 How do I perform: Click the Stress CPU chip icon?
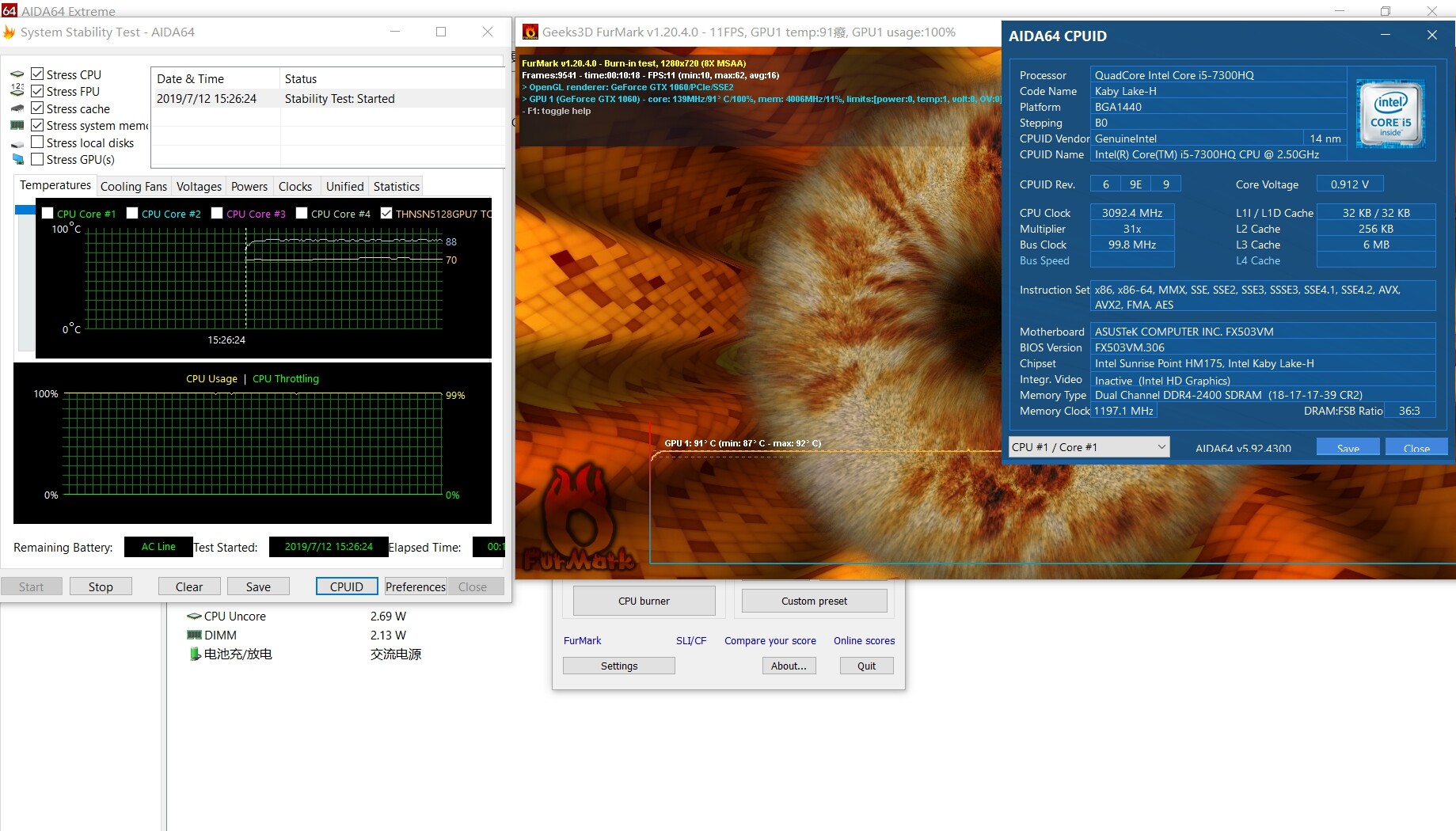(x=17, y=74)
